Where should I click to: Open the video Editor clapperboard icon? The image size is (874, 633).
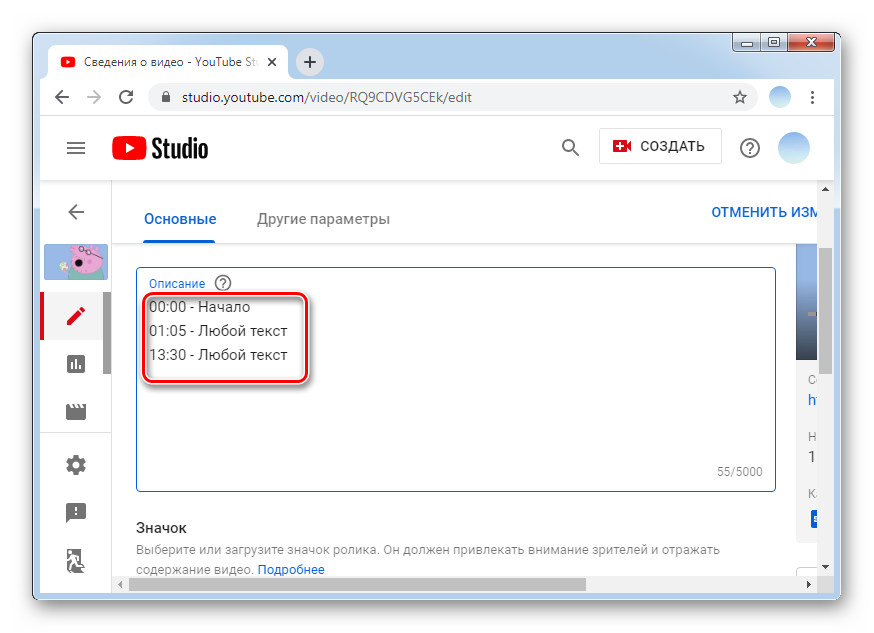click(x=76, y=412)
